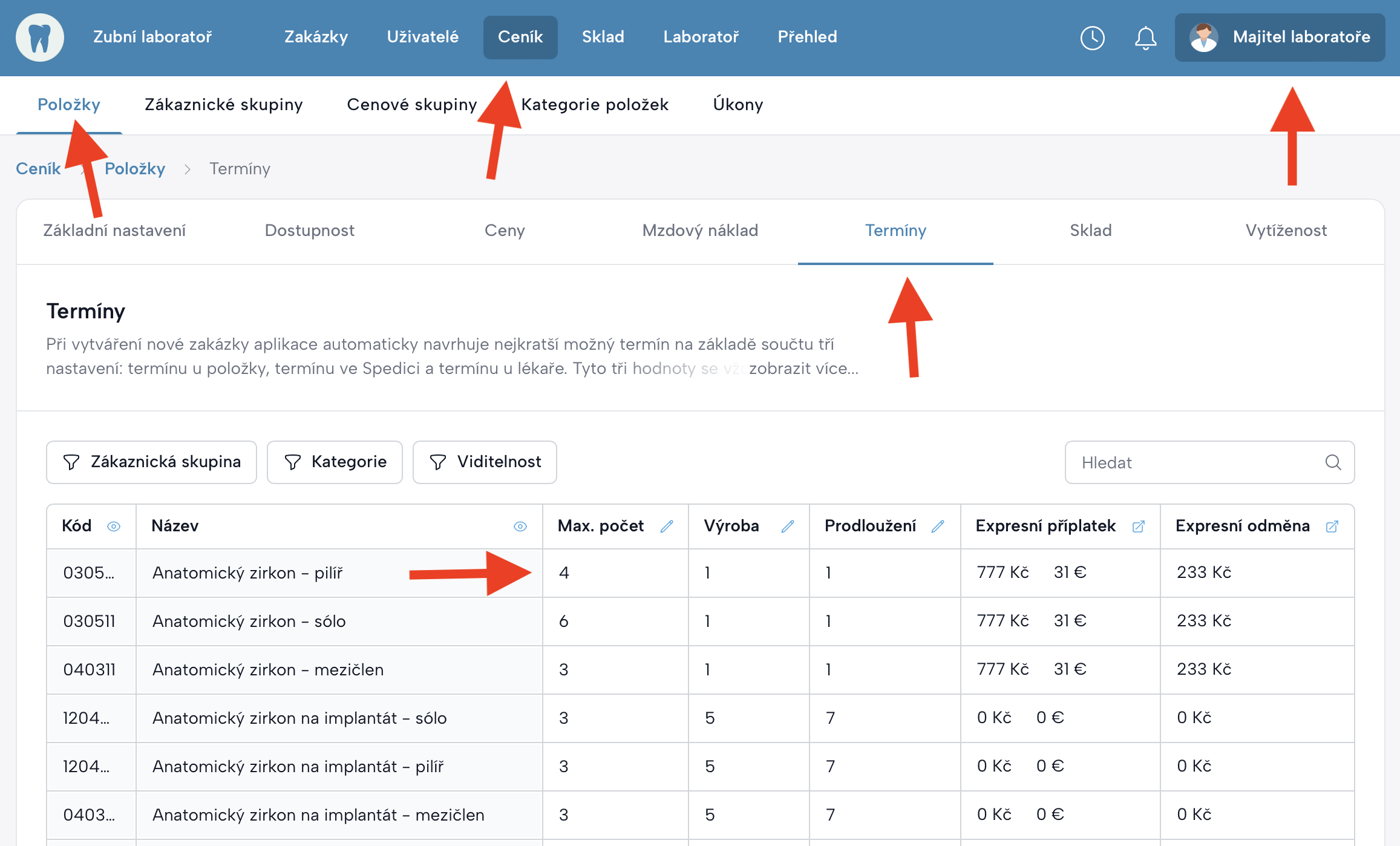Switch to Mzdový náklad tab
This screenshot has width=1400, height=846.
pyautogui.click(x=700, y=231)
